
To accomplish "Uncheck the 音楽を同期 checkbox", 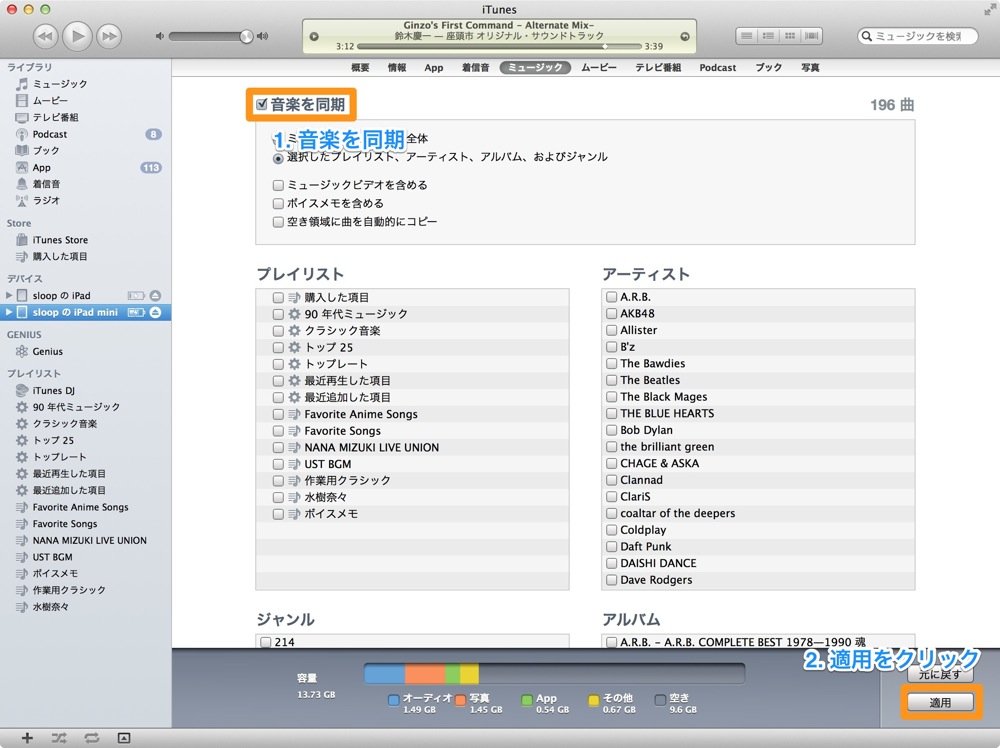I will [261, 104].
